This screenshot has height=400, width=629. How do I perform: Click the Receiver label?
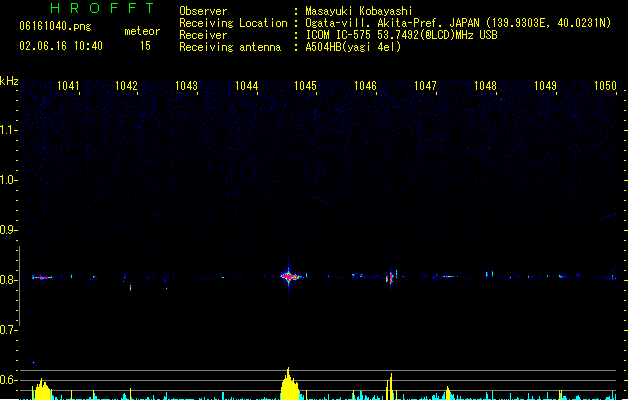[203, 35]
